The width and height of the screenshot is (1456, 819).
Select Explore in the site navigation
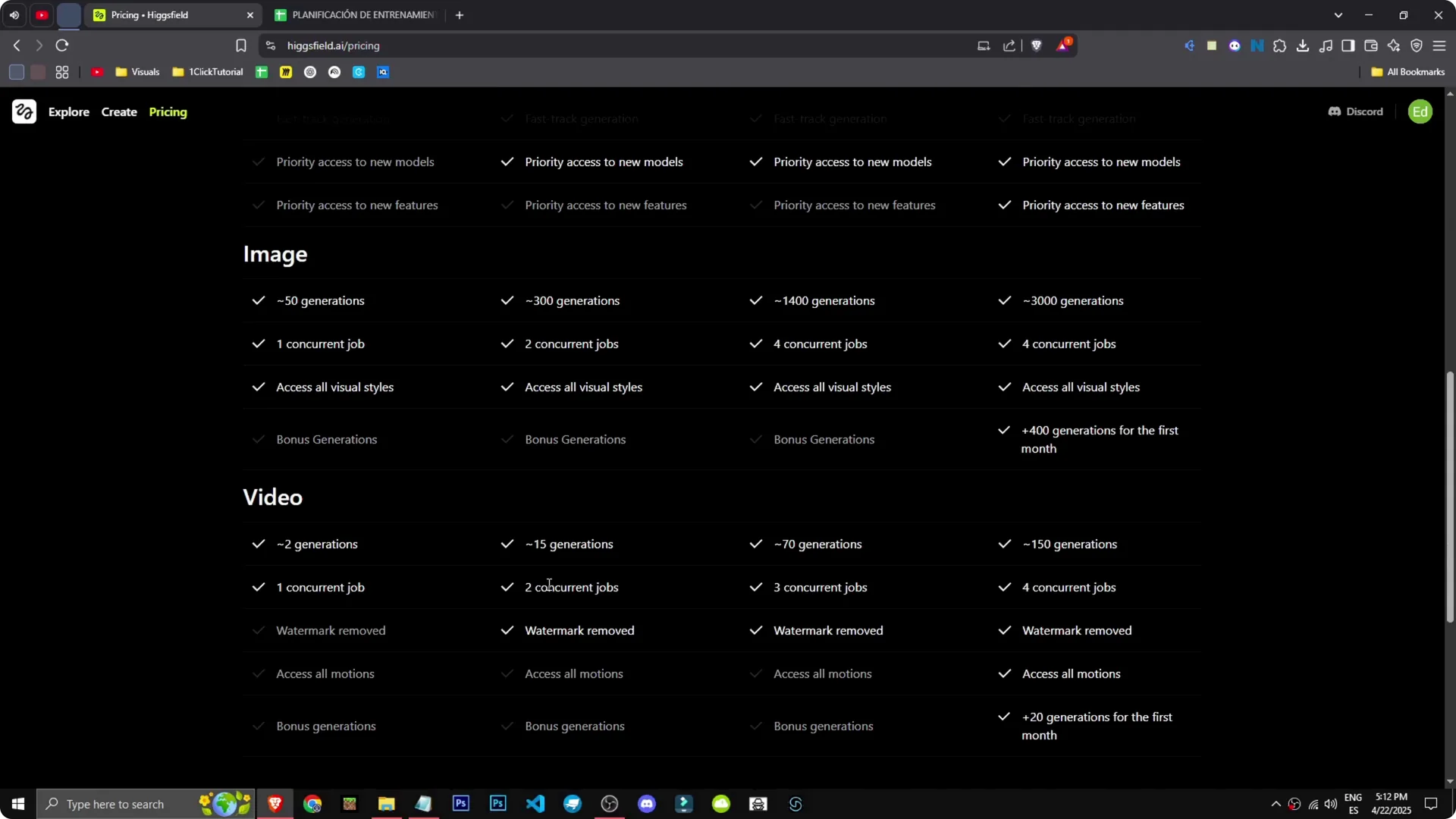point(69,111)
